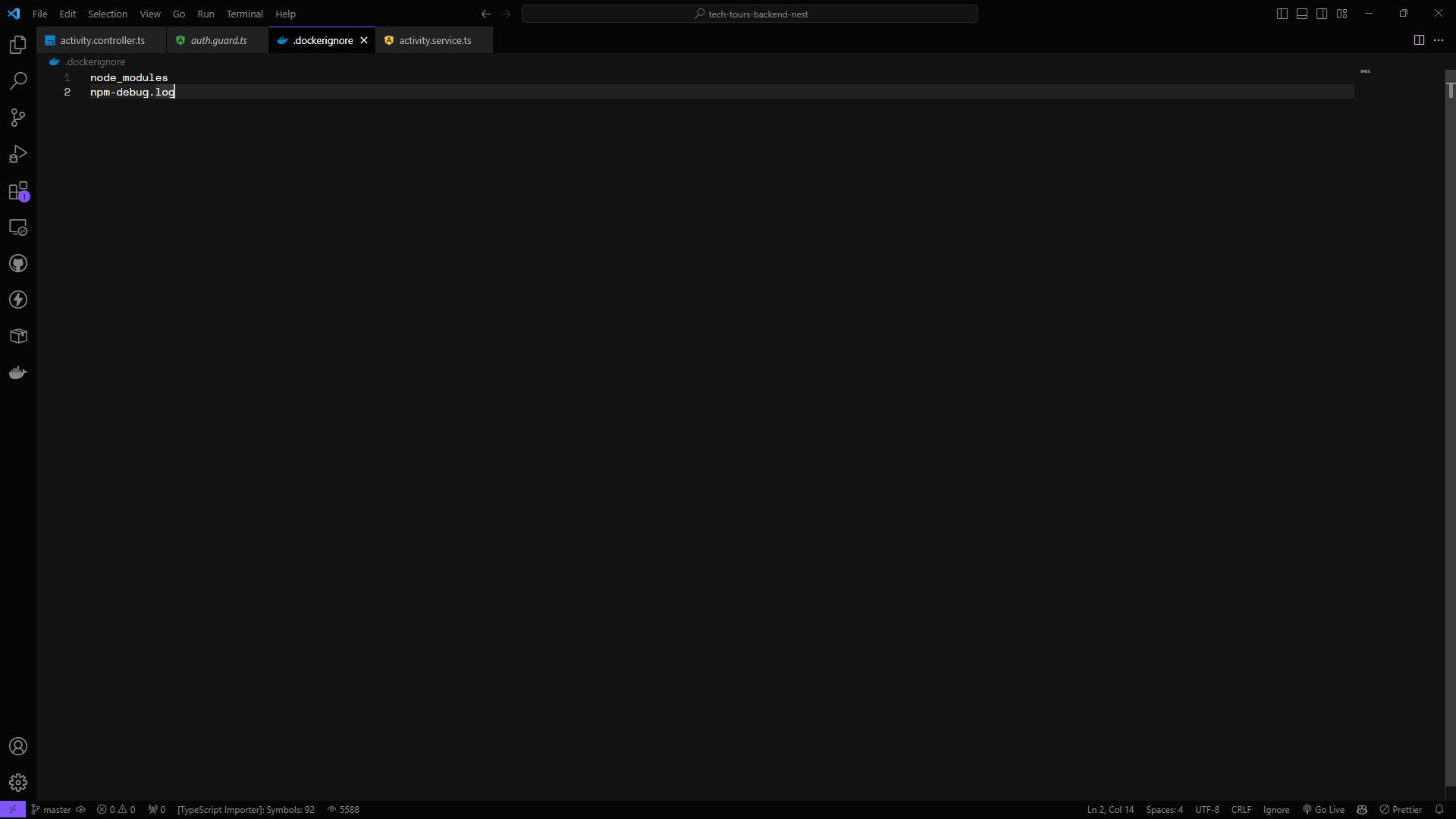Toggle the panel visibility

1301,13
